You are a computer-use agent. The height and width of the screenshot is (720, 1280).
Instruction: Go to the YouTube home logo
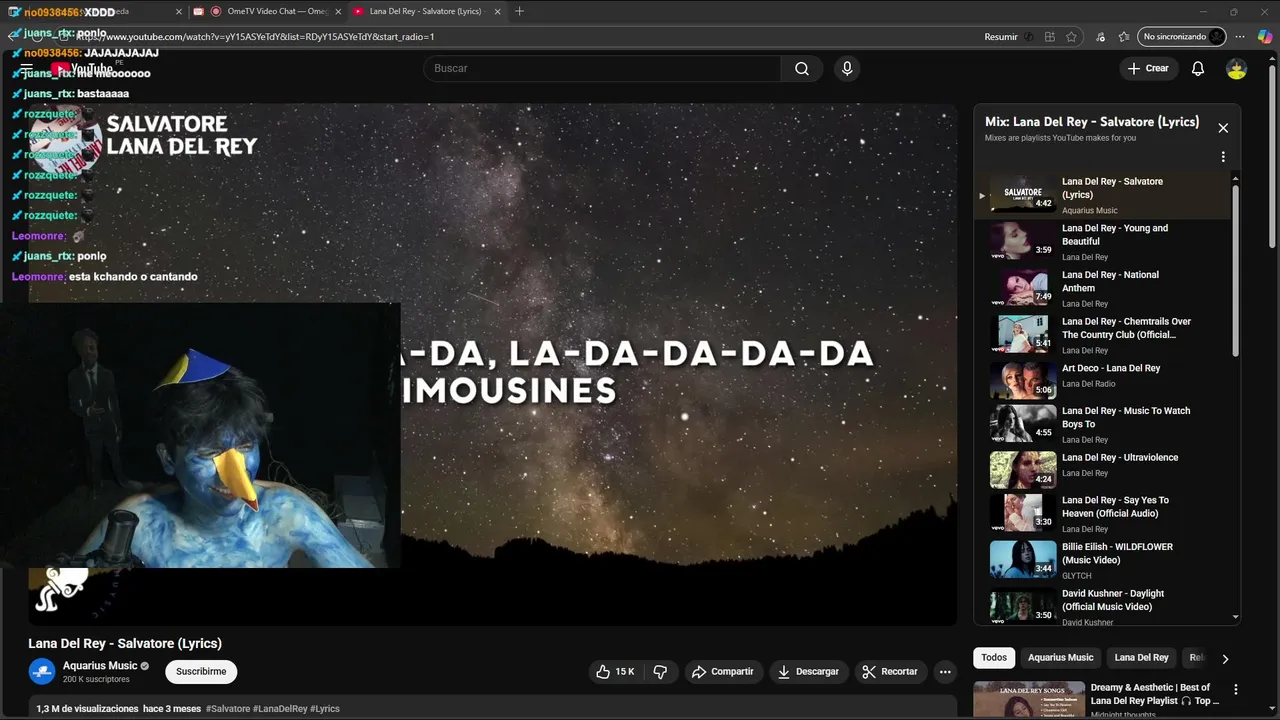[x=82, y=68]
